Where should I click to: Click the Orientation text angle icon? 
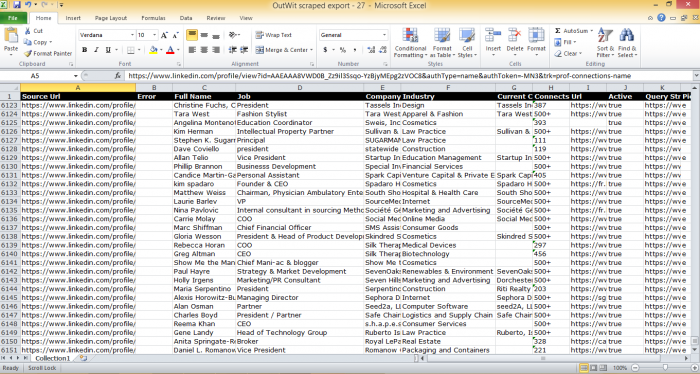click(x=233, y=35)
